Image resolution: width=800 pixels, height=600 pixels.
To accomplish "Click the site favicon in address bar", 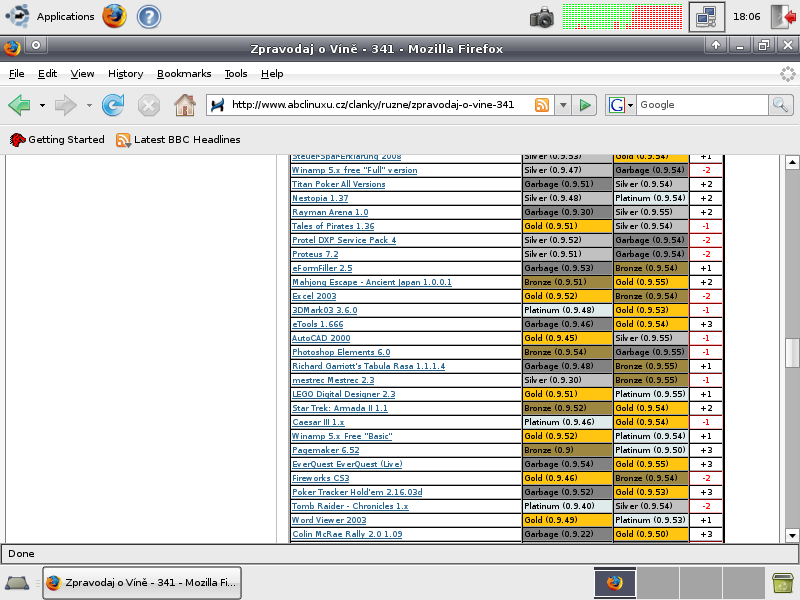I will [218, 105].
